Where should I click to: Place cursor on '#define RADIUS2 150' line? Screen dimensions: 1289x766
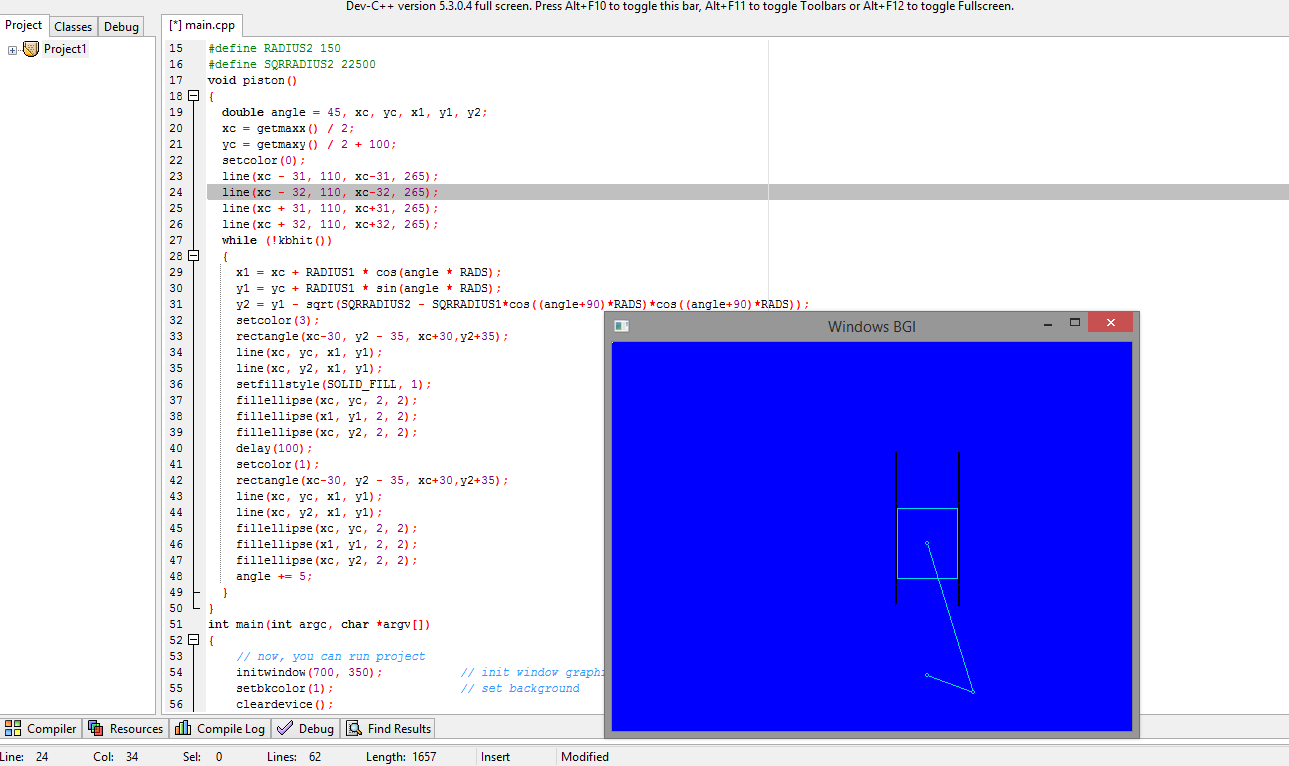point(274,48)
